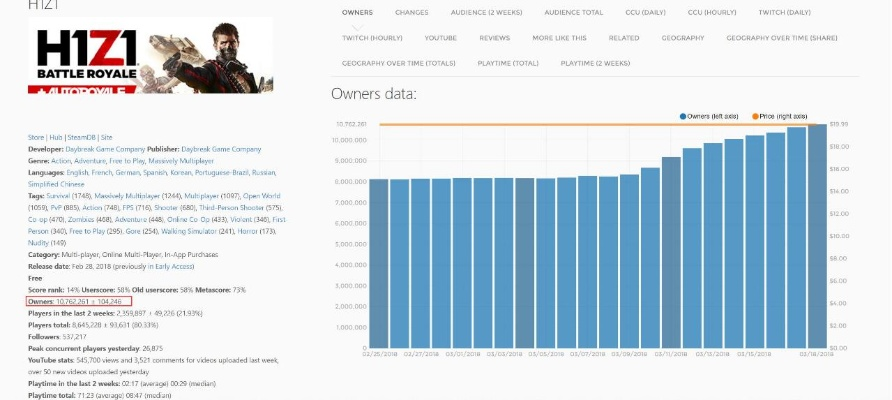Click the orange Price legend dot

pos(755,115)
